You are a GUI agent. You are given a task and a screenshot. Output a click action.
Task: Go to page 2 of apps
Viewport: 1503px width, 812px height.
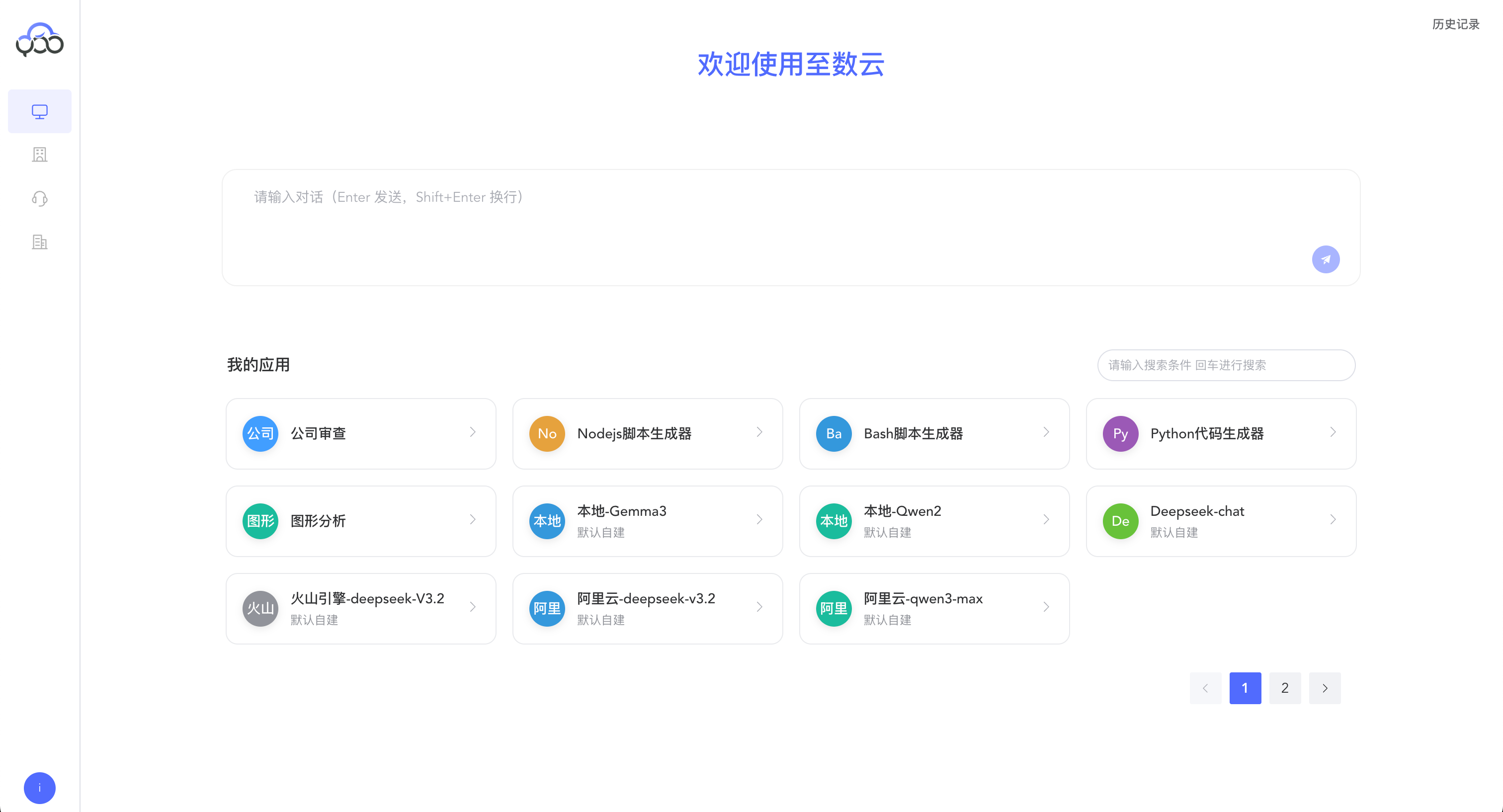pos(1284,688)
